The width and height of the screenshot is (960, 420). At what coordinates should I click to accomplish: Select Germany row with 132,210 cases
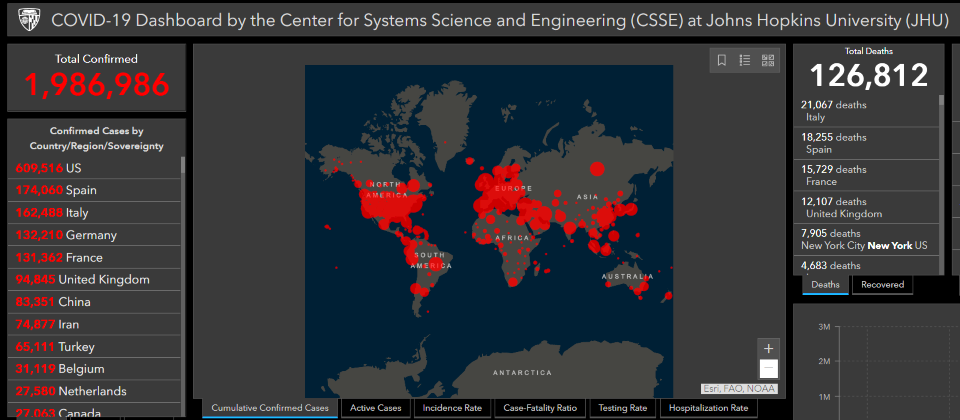[94, 235]
